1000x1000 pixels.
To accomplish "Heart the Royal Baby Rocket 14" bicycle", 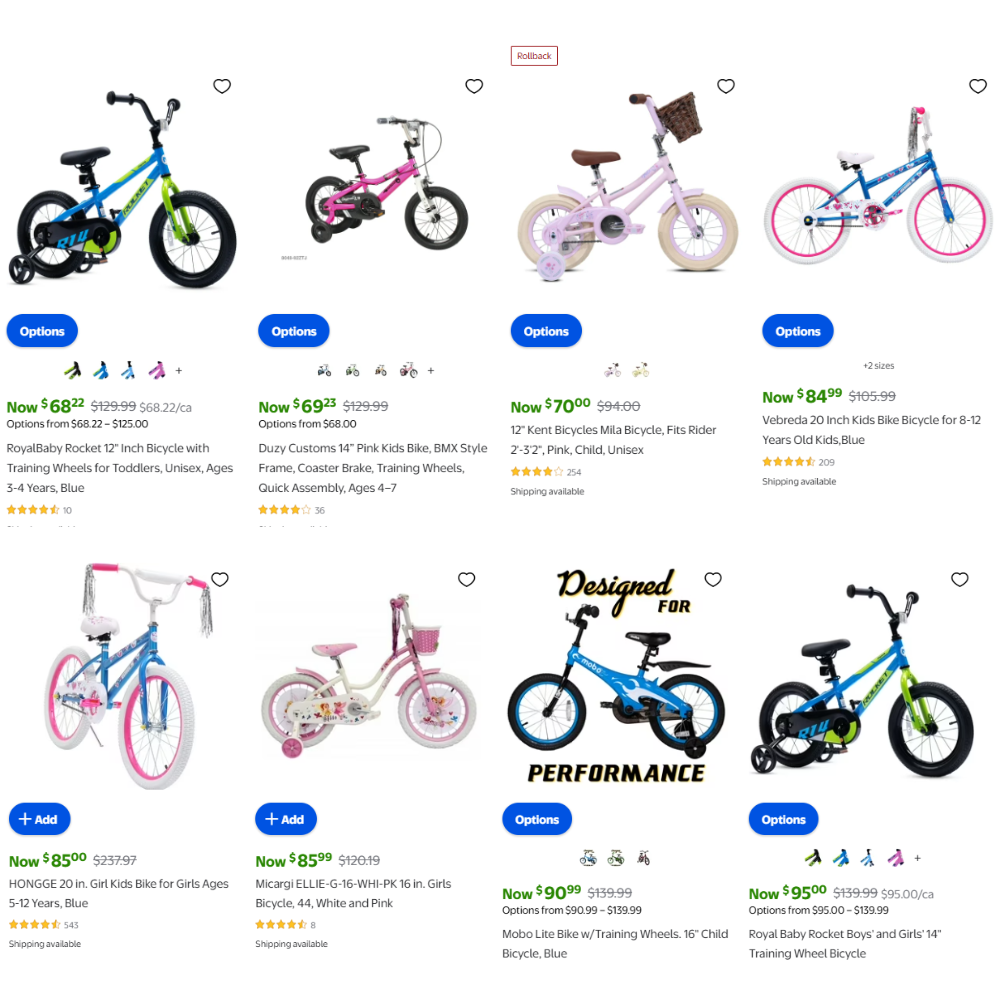I will [960, 579].
